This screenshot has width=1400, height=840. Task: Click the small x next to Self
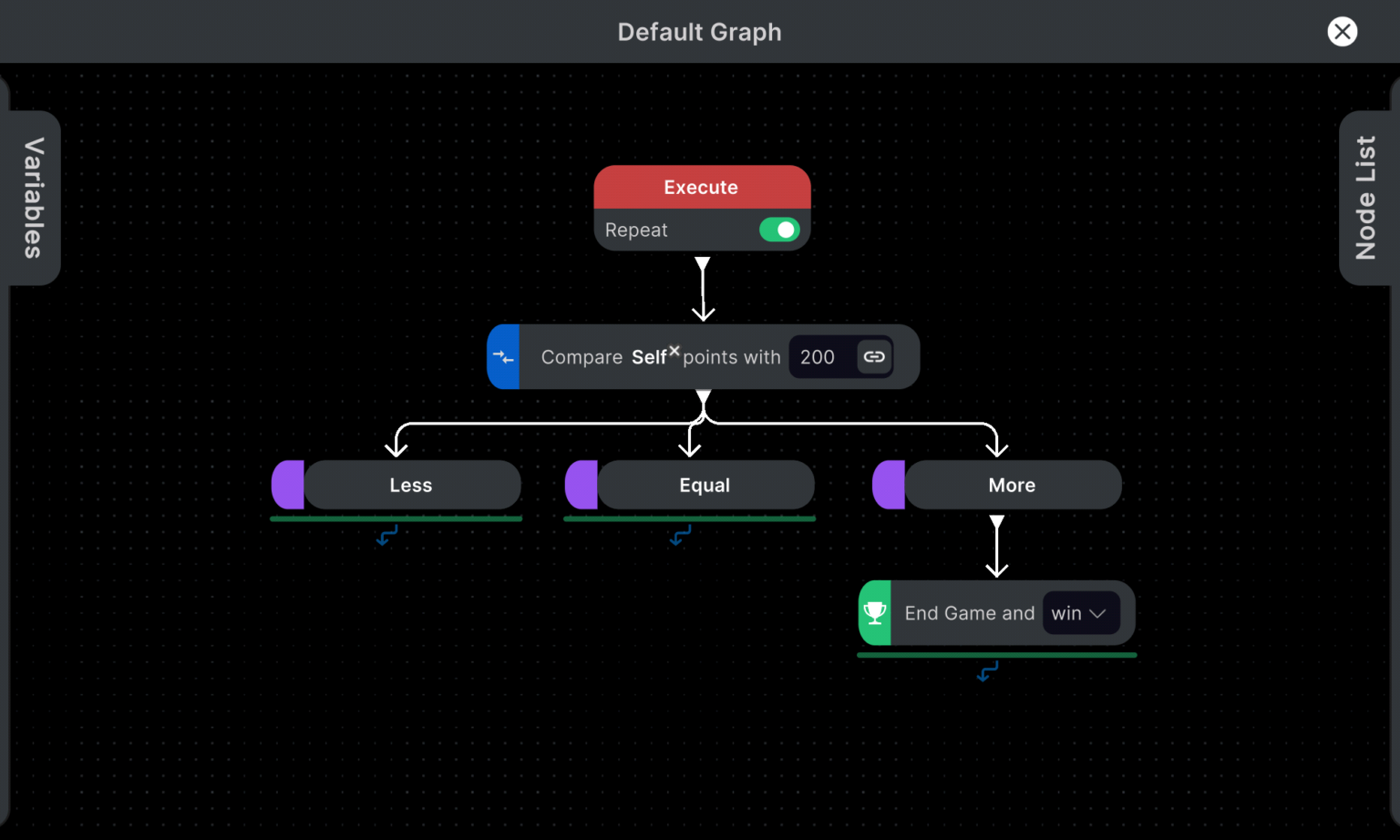pyautogui.click(x=674, y=351)
